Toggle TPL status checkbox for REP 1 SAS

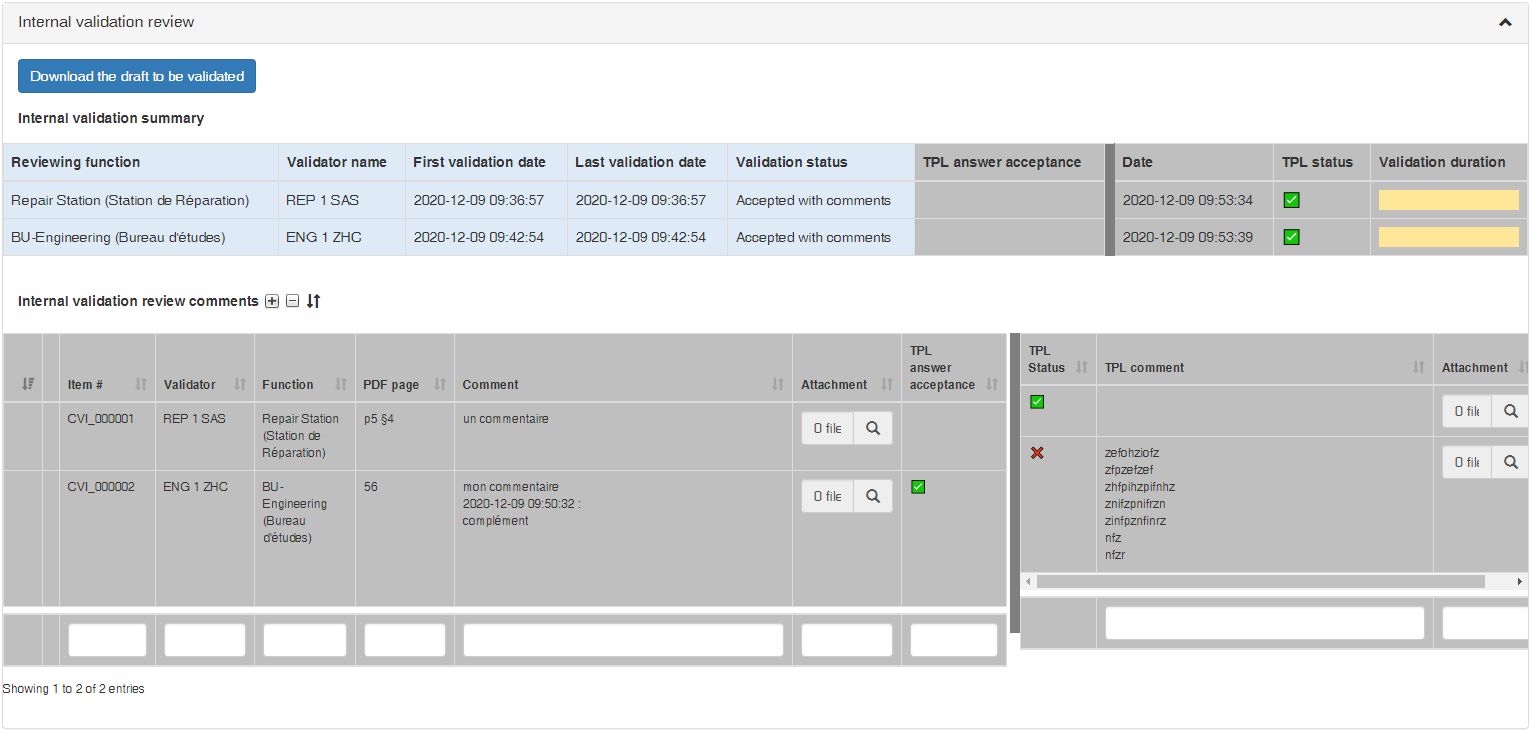click(1291, 200)
